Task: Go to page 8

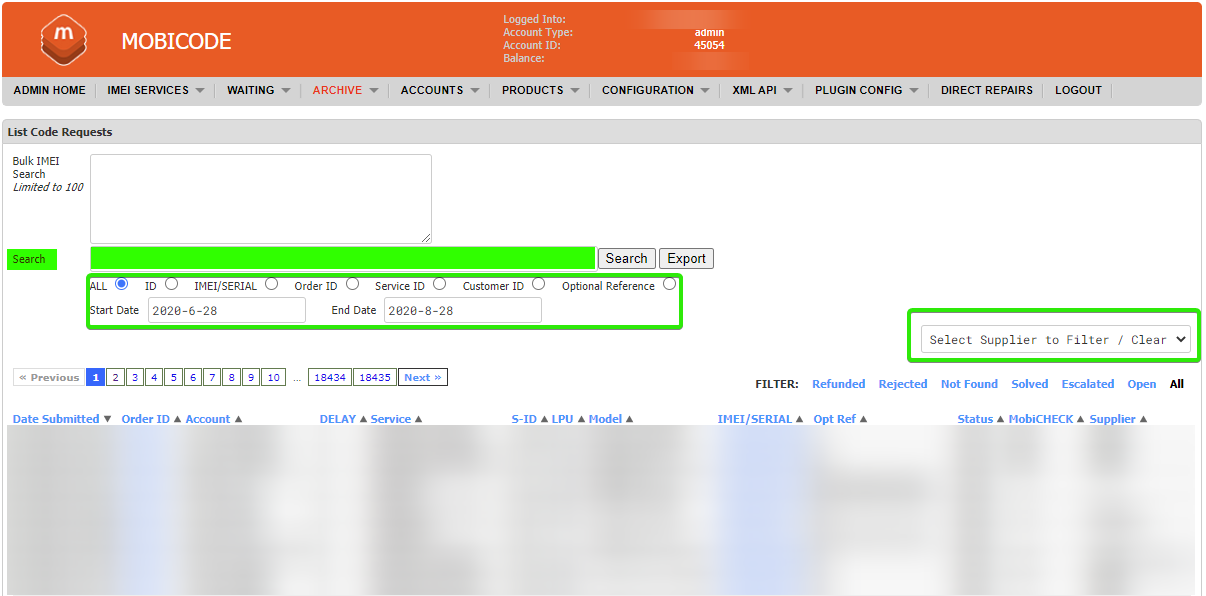Action: pyautogui.click(x=231, y=377)
